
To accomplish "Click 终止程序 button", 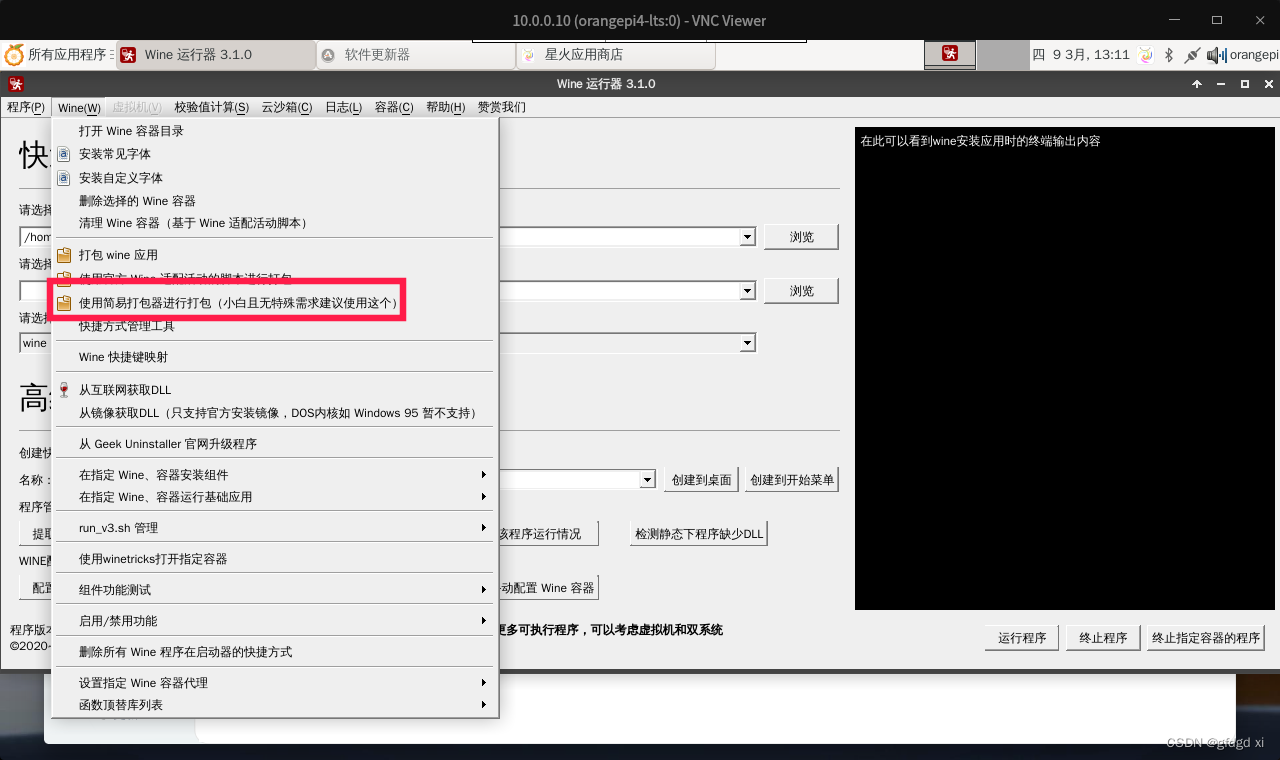I will point(1103,638).
